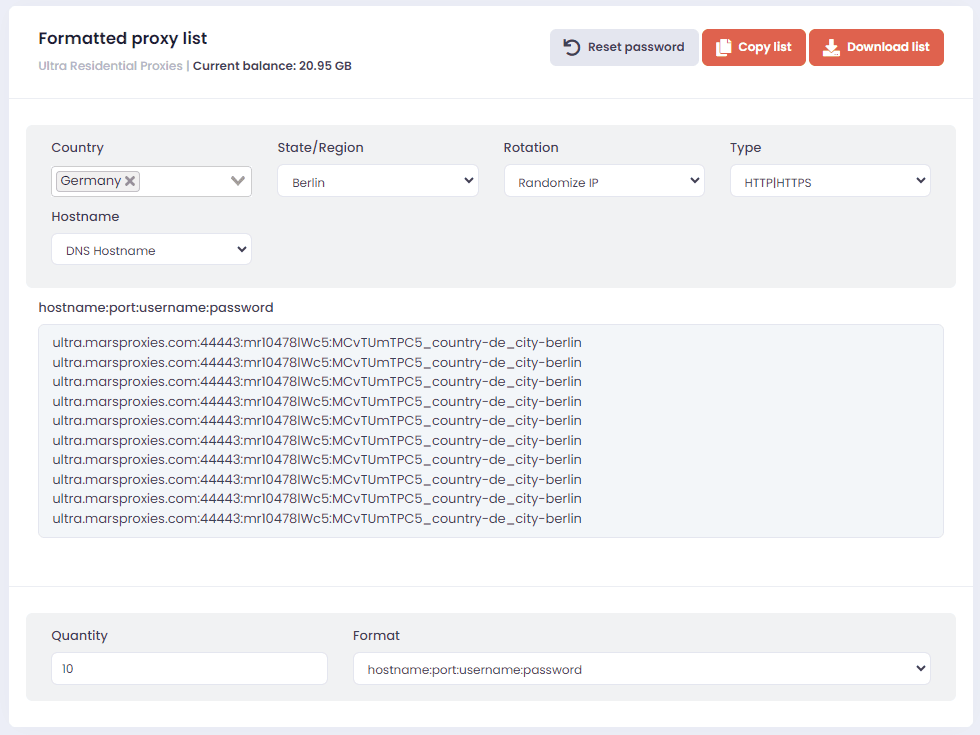980x735 pixels.
Task: Open the Hostname dropdown showing DNS Hostname
Action: (x=151, y=250)
